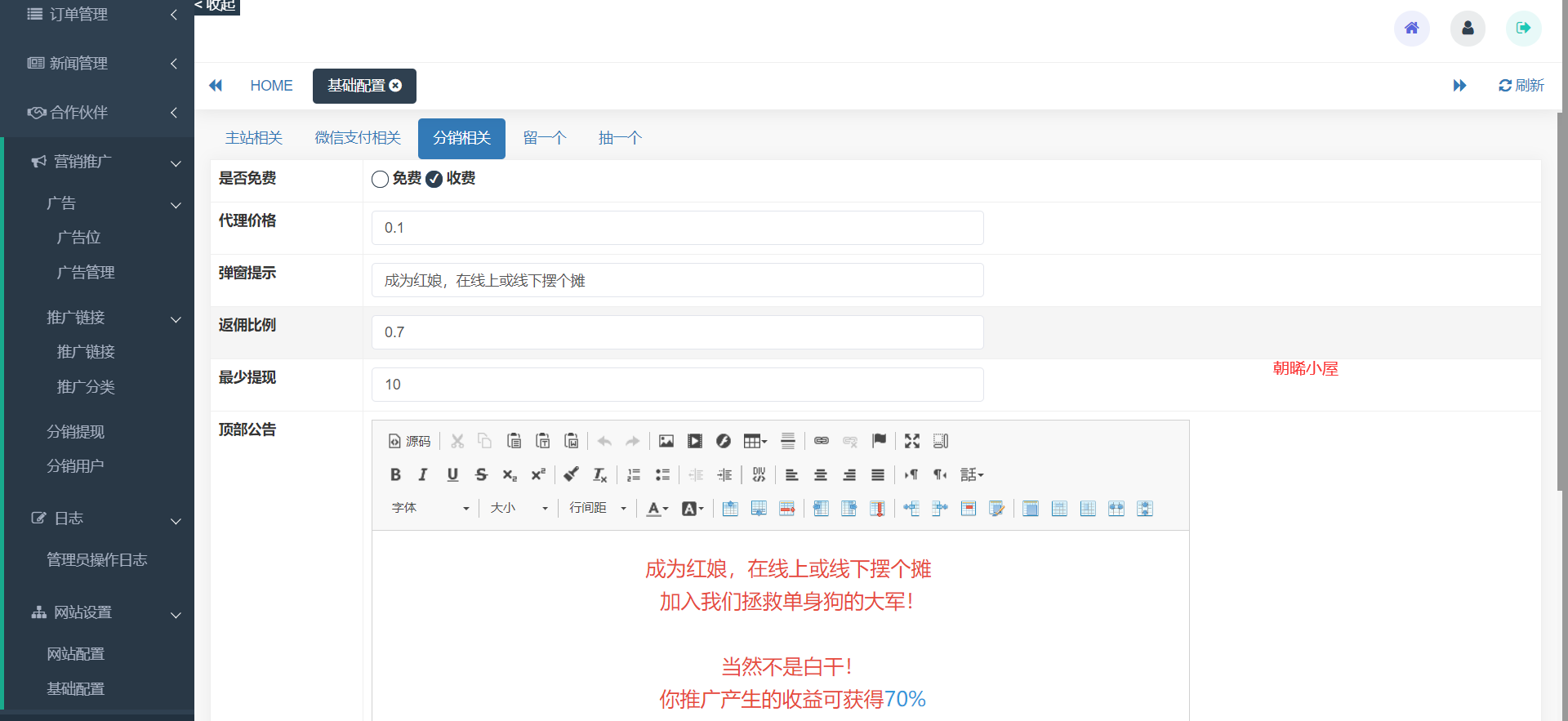Select the 免费 radio option
Viewport: 1568px width, 721px height.
(x=381, y=179)
